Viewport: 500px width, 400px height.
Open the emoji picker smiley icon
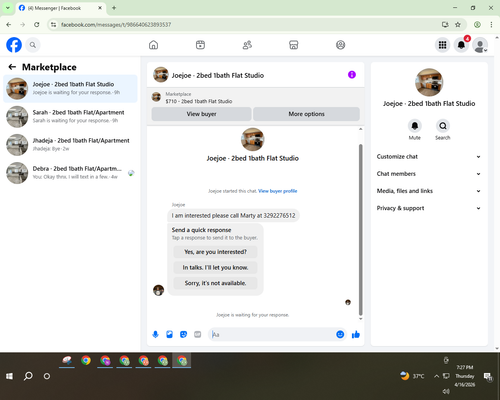click(340, 334)
